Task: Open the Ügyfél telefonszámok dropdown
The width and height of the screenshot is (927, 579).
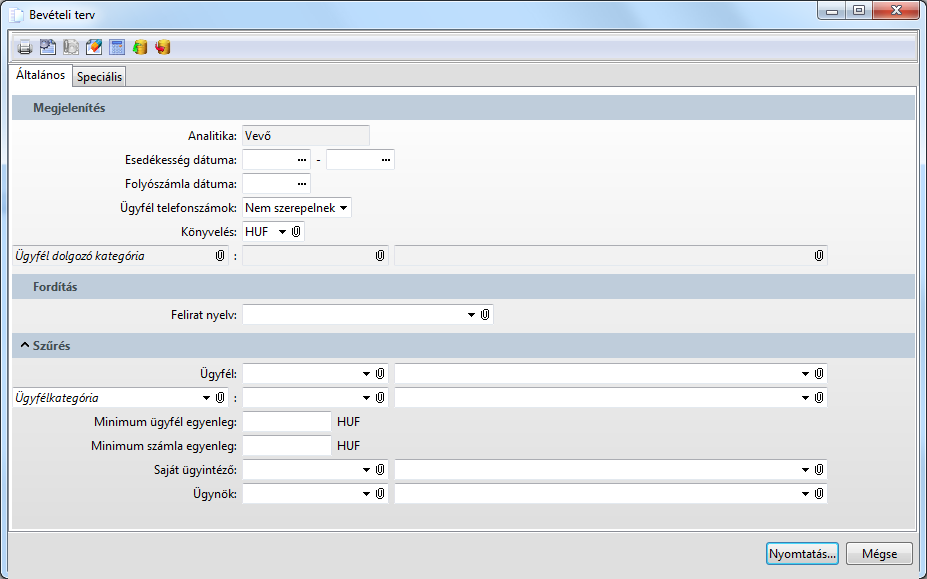Action: (343, 208)
